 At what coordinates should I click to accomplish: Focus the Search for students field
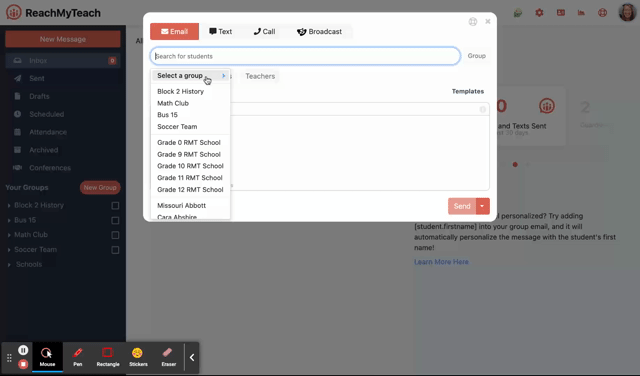tap(305, 56)
